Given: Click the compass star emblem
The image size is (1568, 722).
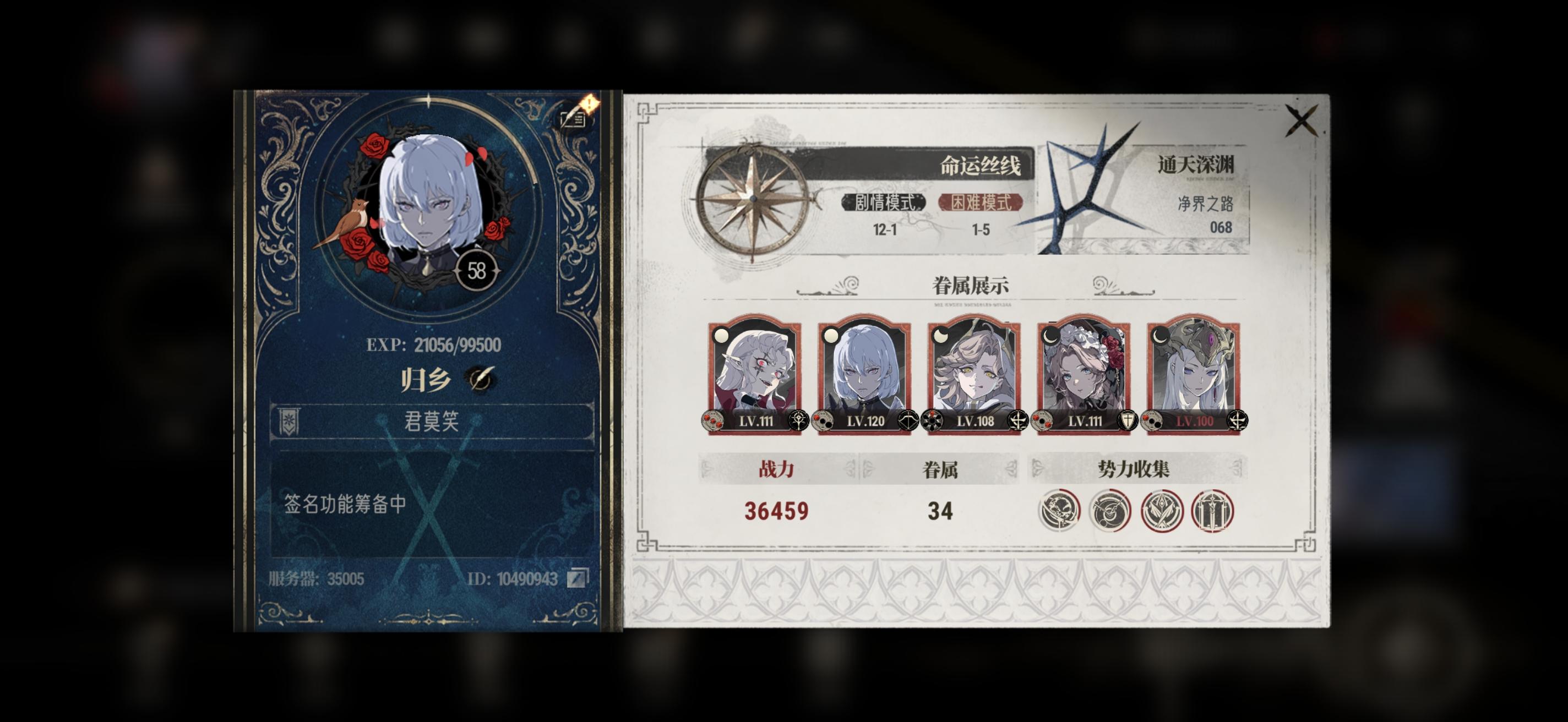Looking at the screenshot, I should tap(754, 199).
